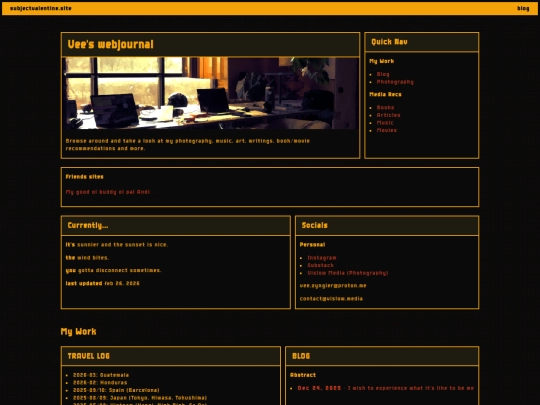Click the Quick Nav heading

389,42
